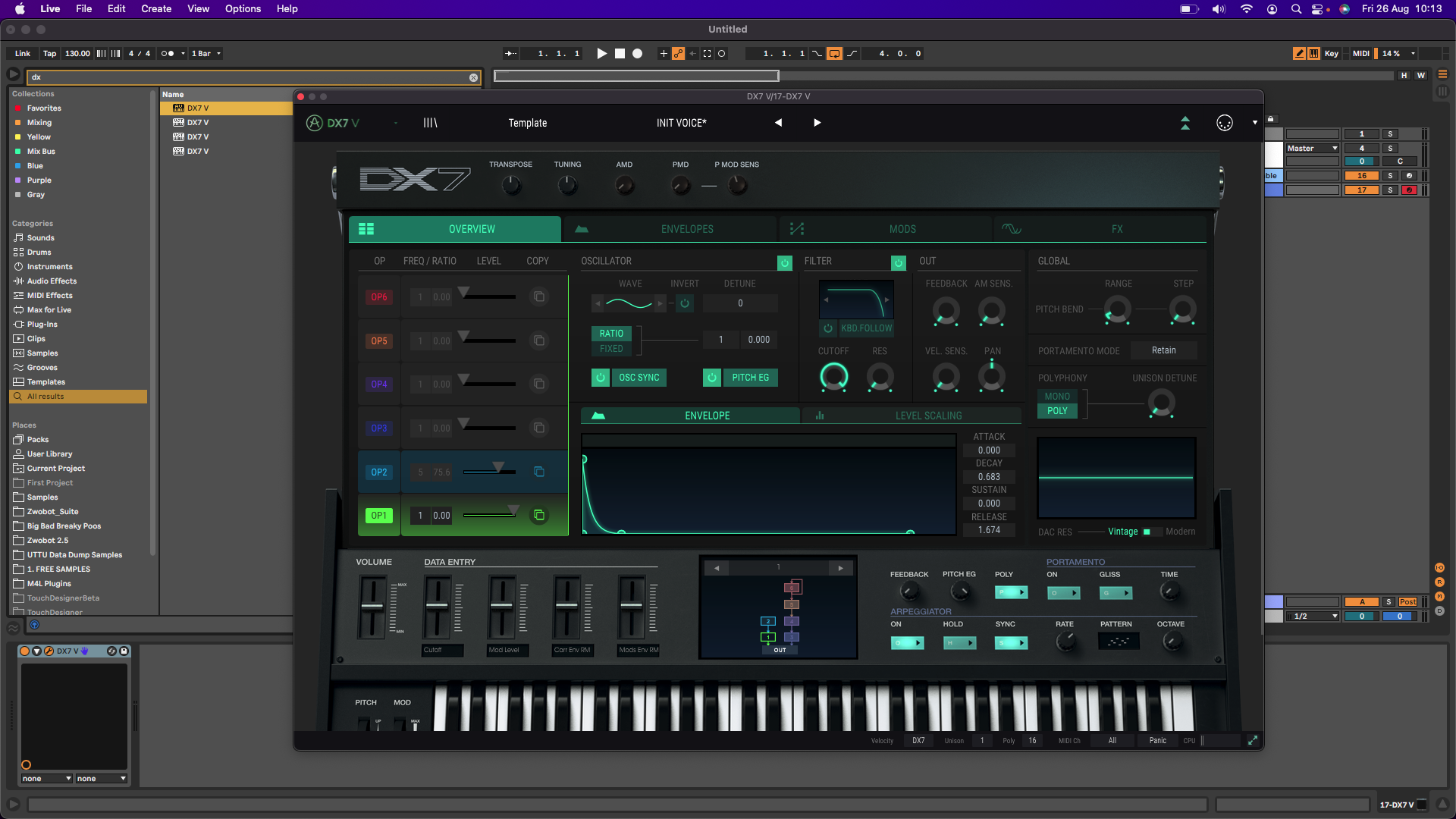Viewport: 1456px width, 819px height.
Task: Click the transport Play button
Action: (x=601, y=54)
